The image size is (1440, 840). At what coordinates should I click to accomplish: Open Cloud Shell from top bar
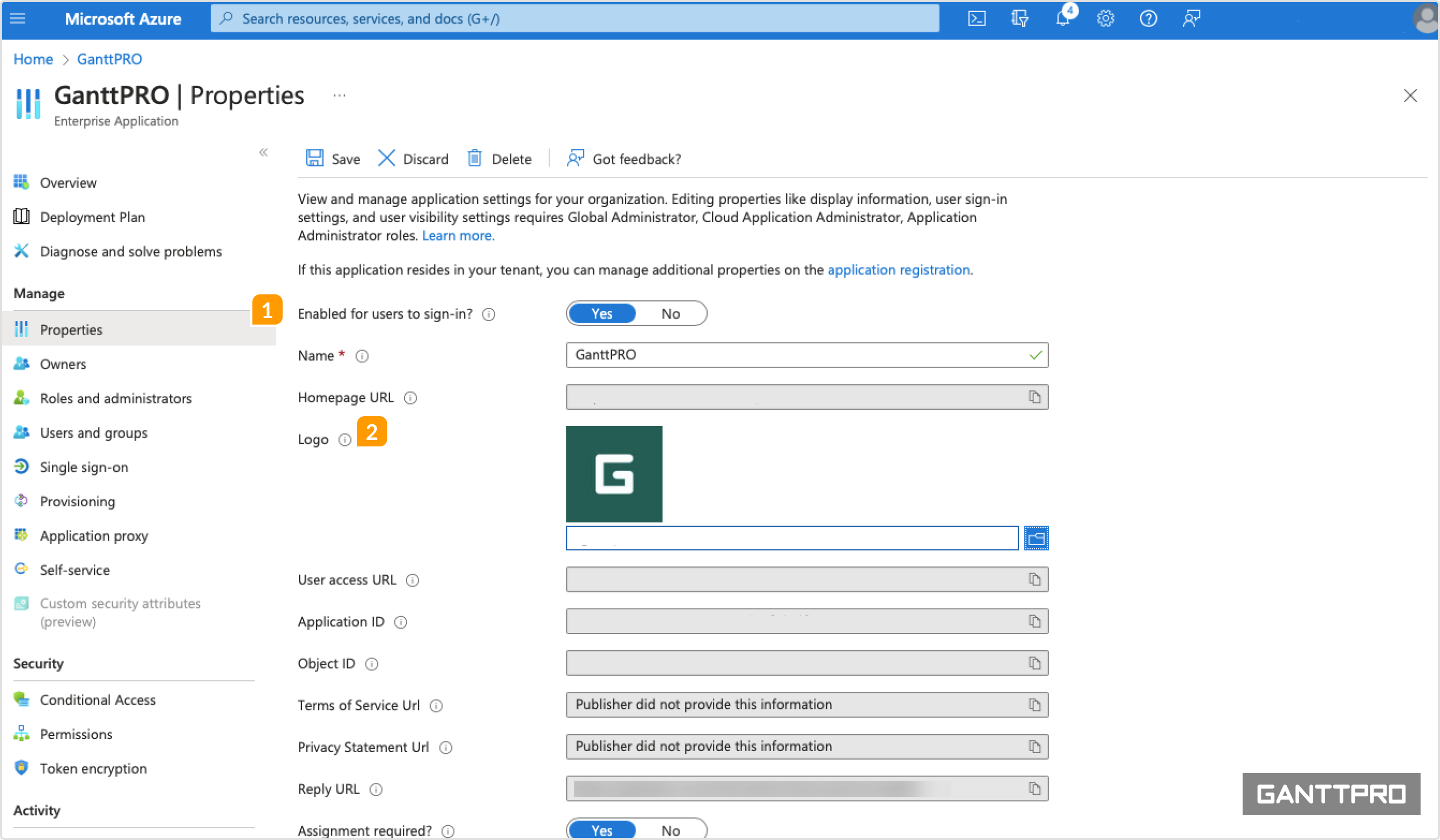(977, 18)
